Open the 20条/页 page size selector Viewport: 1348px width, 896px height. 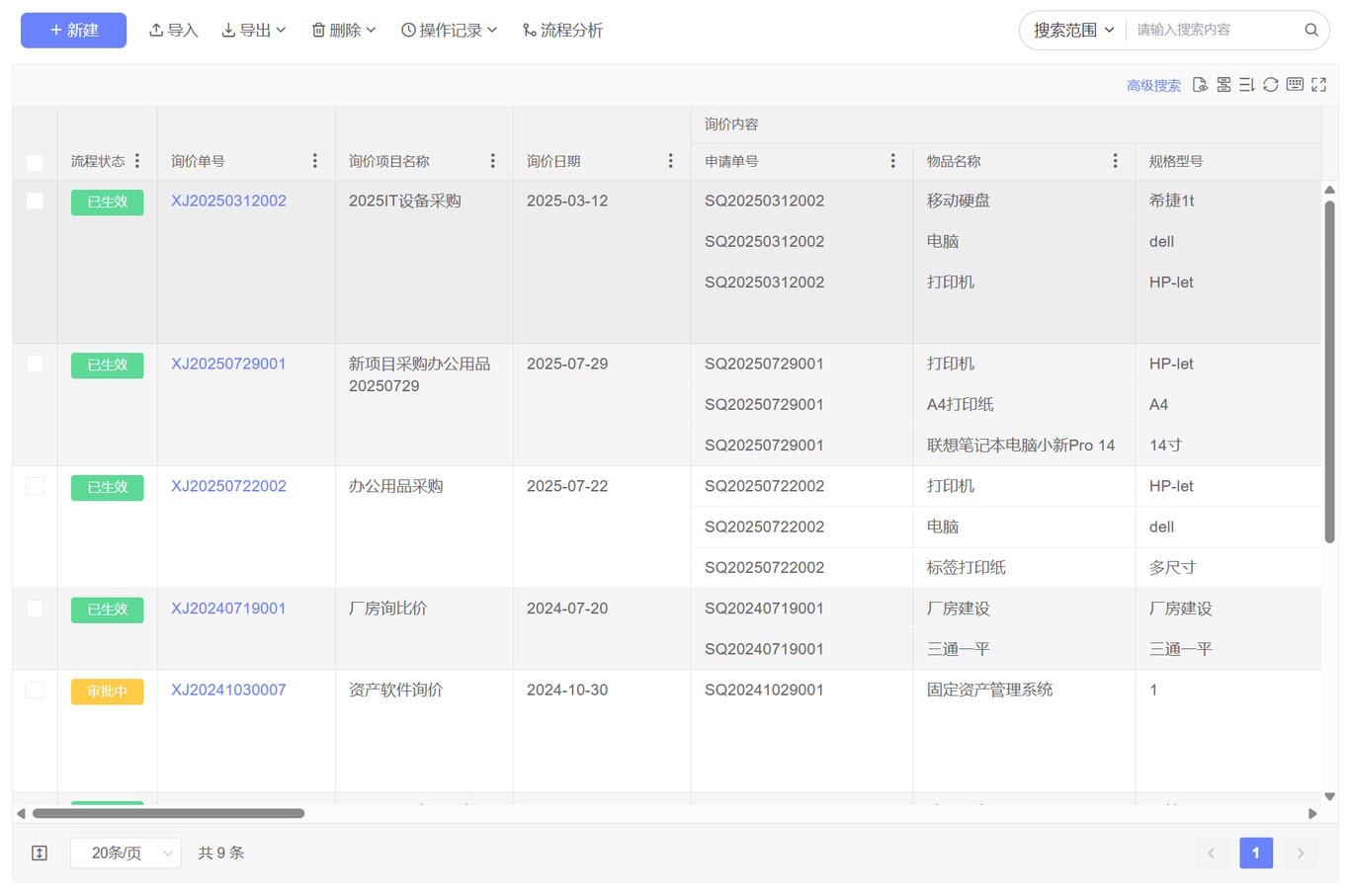(x=126, y=853)
